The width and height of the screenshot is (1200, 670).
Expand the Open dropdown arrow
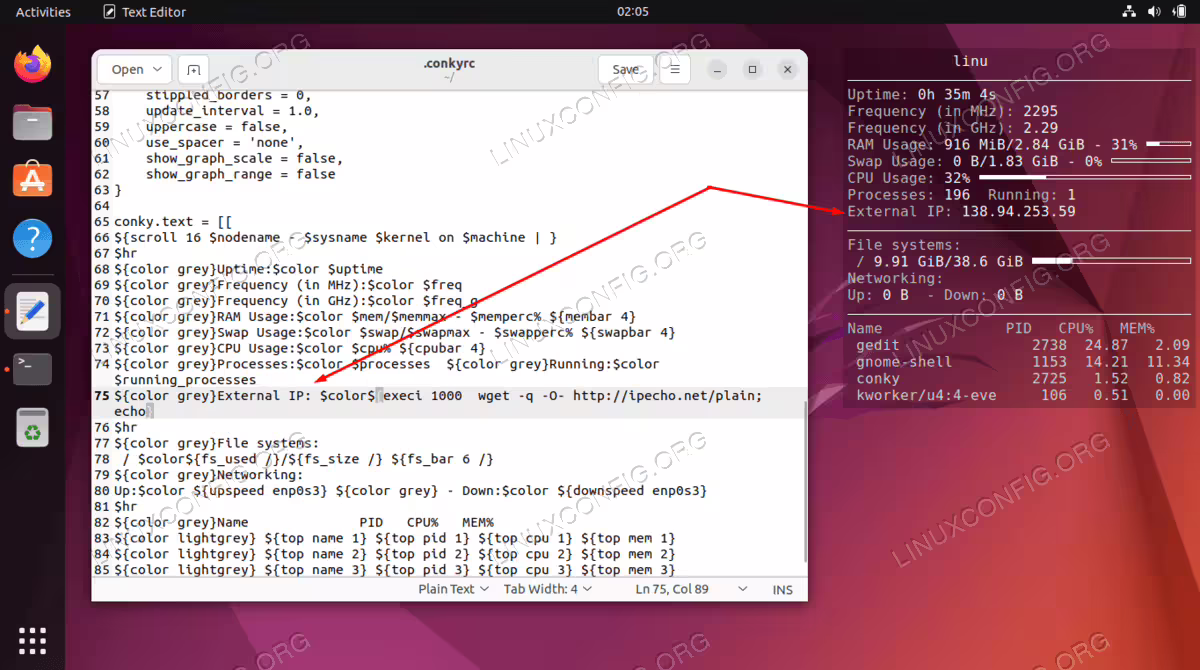click(x=158, y=69)
